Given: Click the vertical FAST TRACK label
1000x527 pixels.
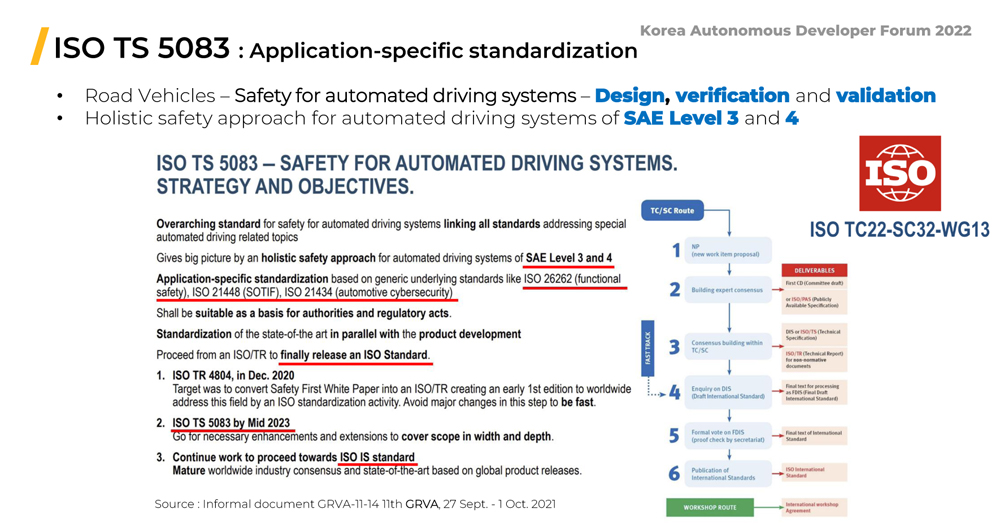Looking at the screenshot, I should pyautogui.click(x=647, y=349).
